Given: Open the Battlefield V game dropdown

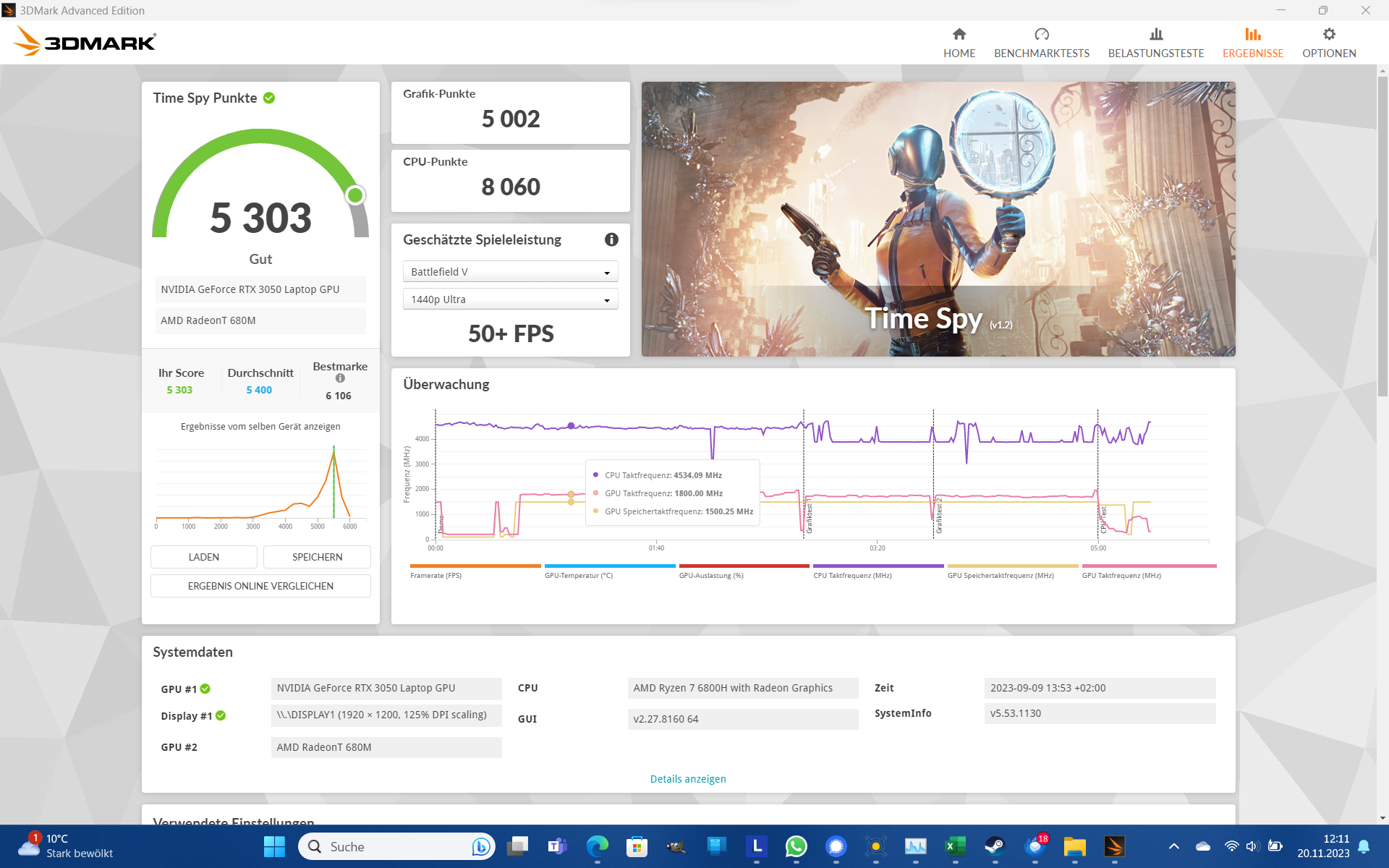Looking at the screenshot, I should click(510, 271).
